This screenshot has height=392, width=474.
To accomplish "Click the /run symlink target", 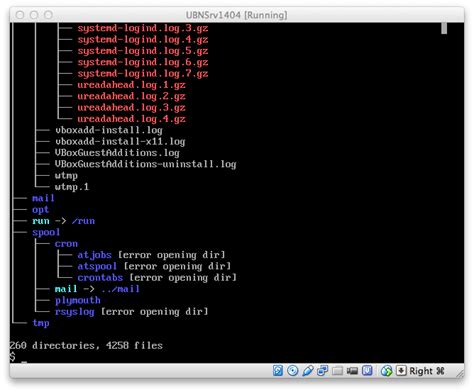I will [83, 221].
